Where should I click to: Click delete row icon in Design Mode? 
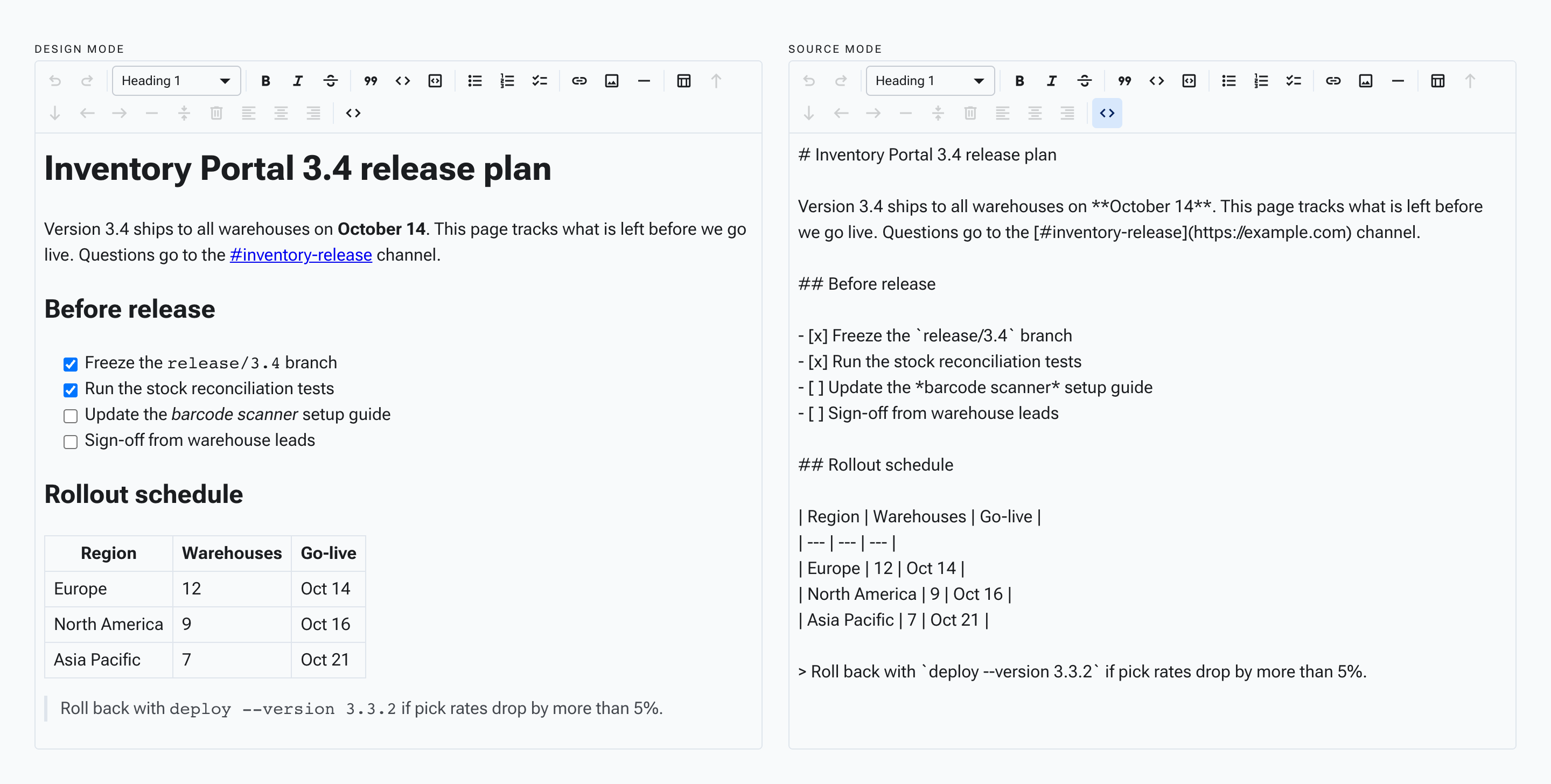pyautogui.click(x=152, y=113)
